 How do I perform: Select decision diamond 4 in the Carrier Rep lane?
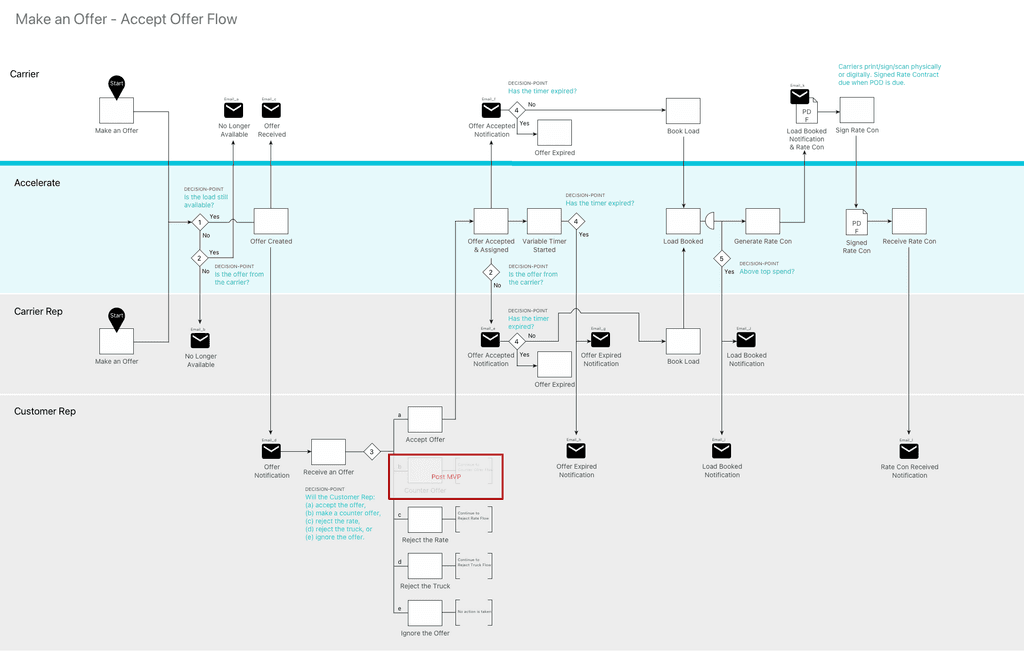coord(517,341)
